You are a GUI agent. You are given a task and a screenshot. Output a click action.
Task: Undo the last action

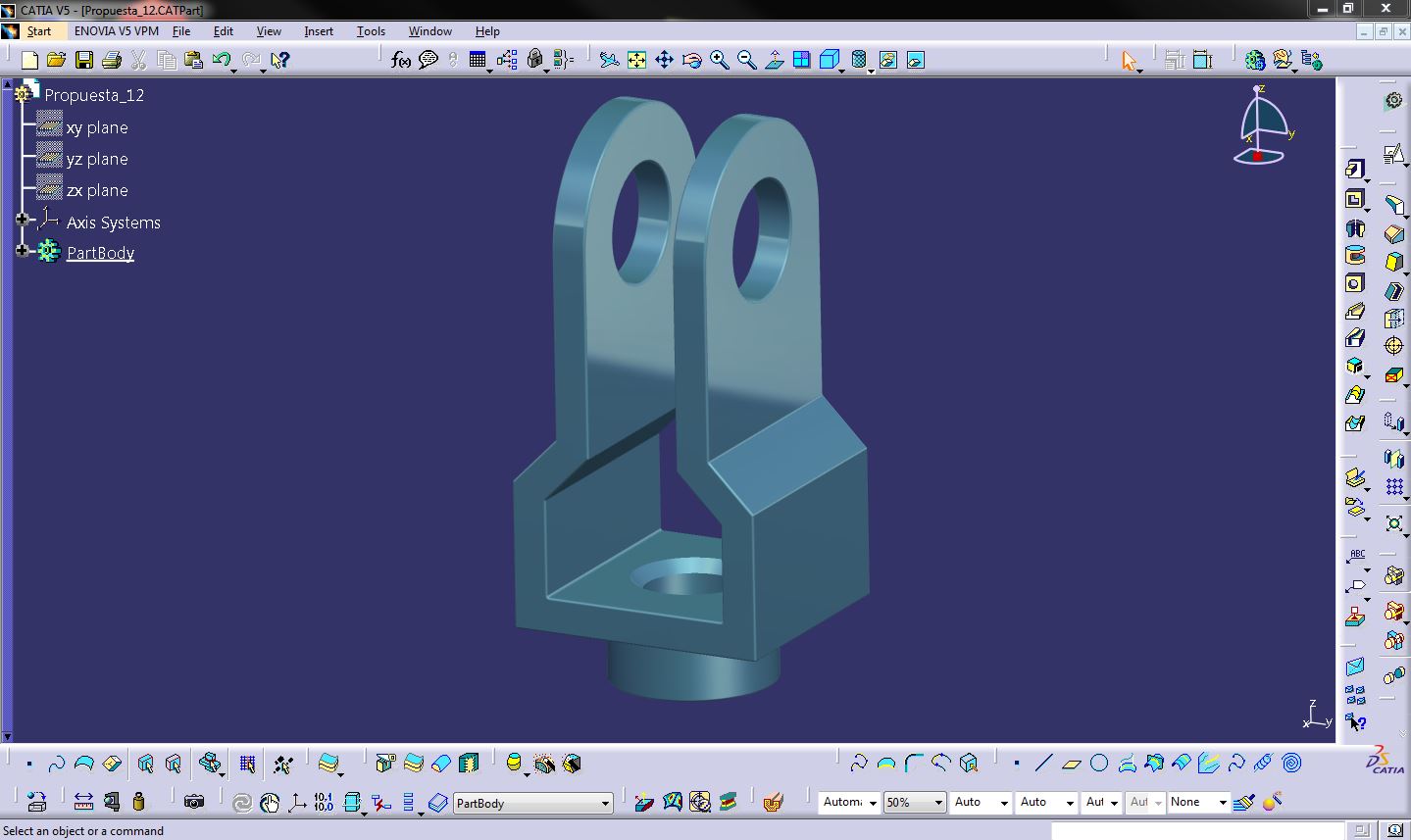[221, 60]
